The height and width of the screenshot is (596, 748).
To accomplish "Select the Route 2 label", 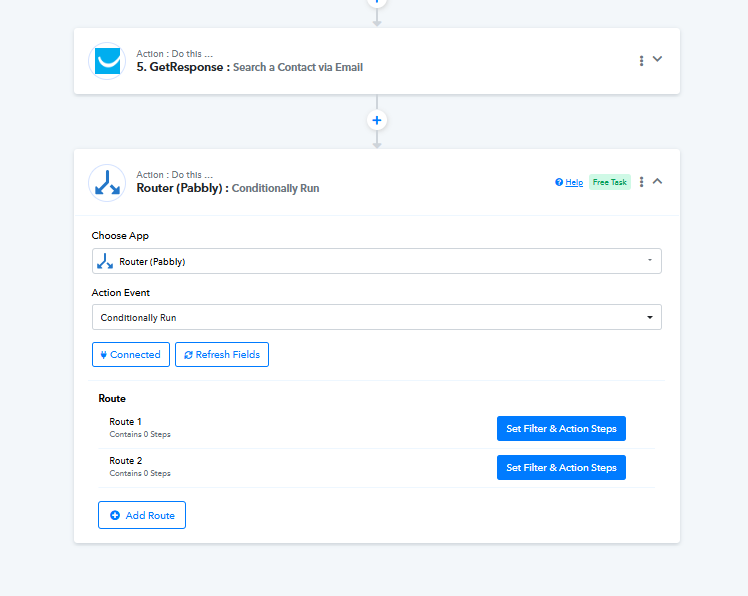I will click(x=126, y=461).
